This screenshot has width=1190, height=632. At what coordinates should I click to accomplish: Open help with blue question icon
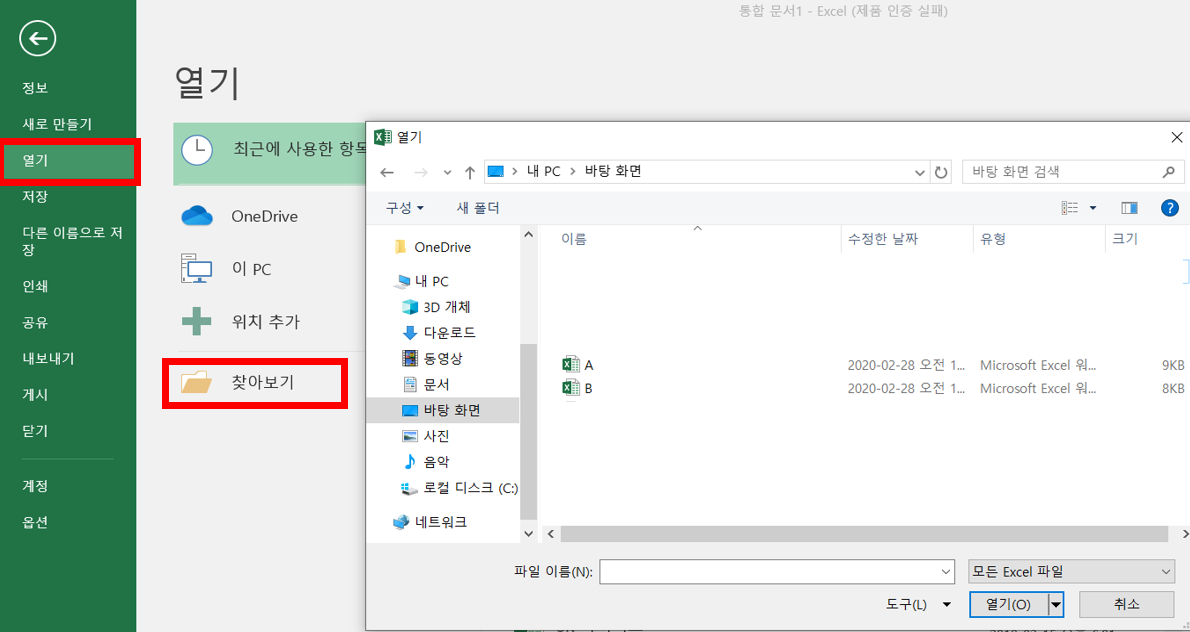pos(1170,208)
